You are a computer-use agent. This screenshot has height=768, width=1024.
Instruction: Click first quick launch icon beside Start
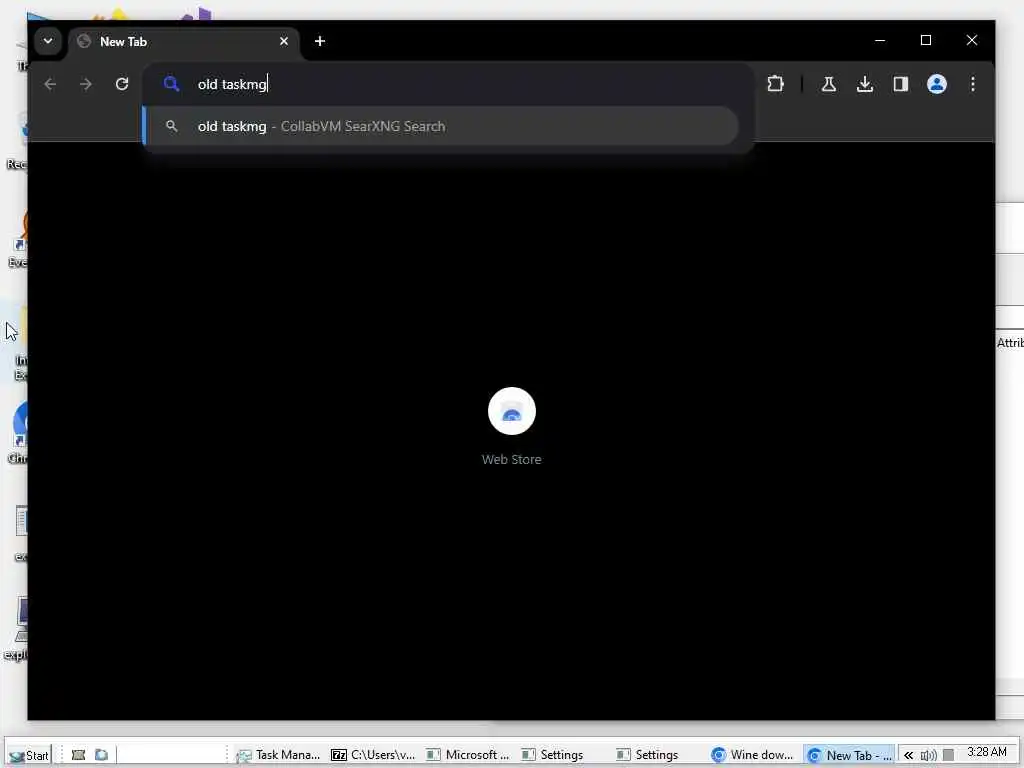click(78, 755)
